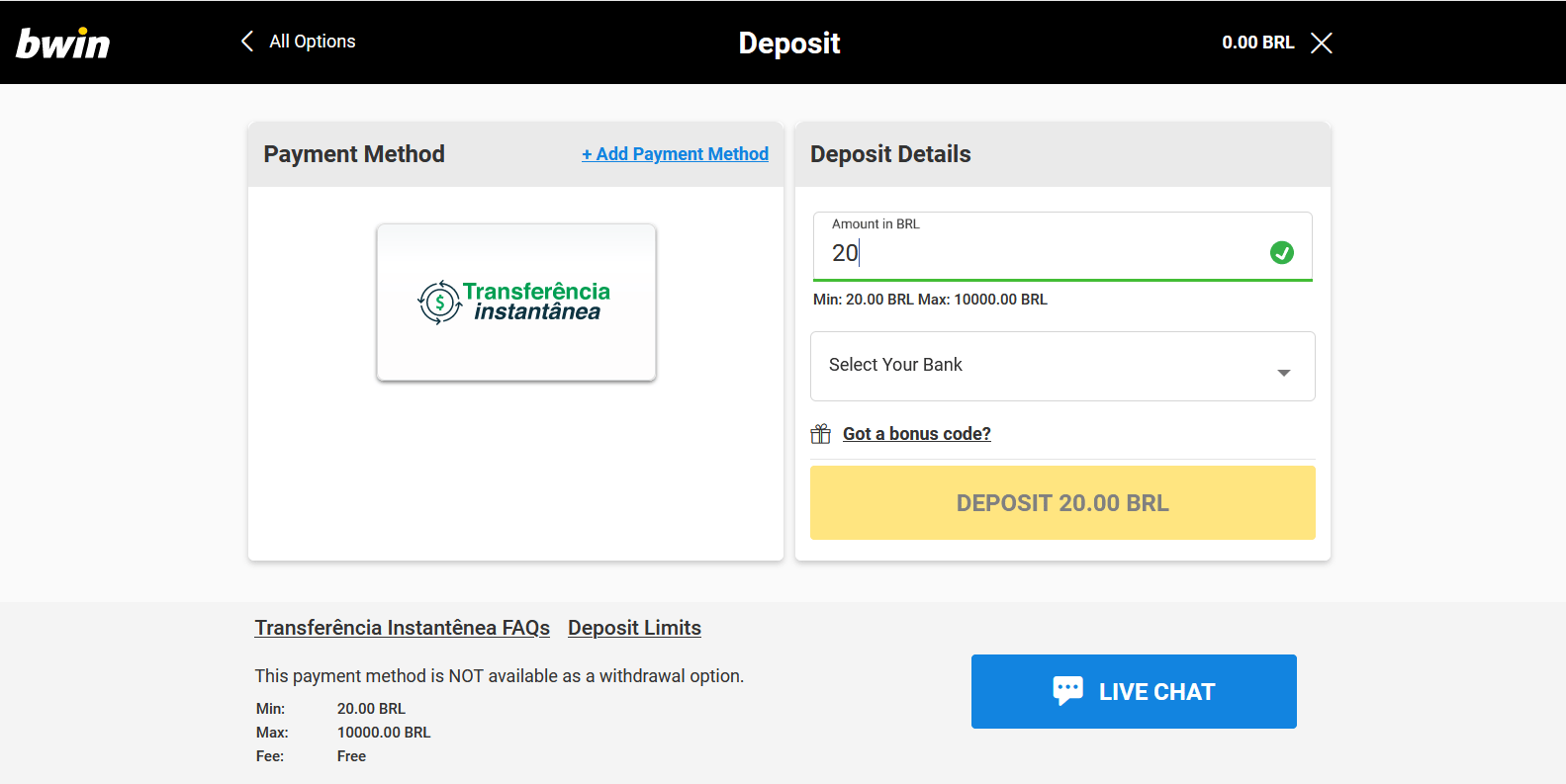Close the Deposit window with X

tap(1322, 43)
